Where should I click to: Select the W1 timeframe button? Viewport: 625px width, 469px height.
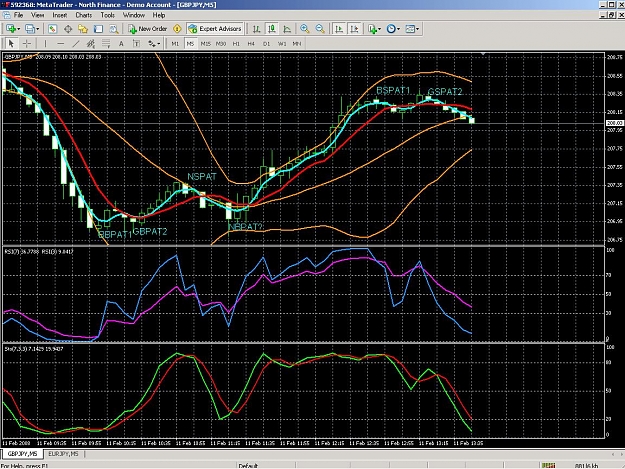(282, 44)
